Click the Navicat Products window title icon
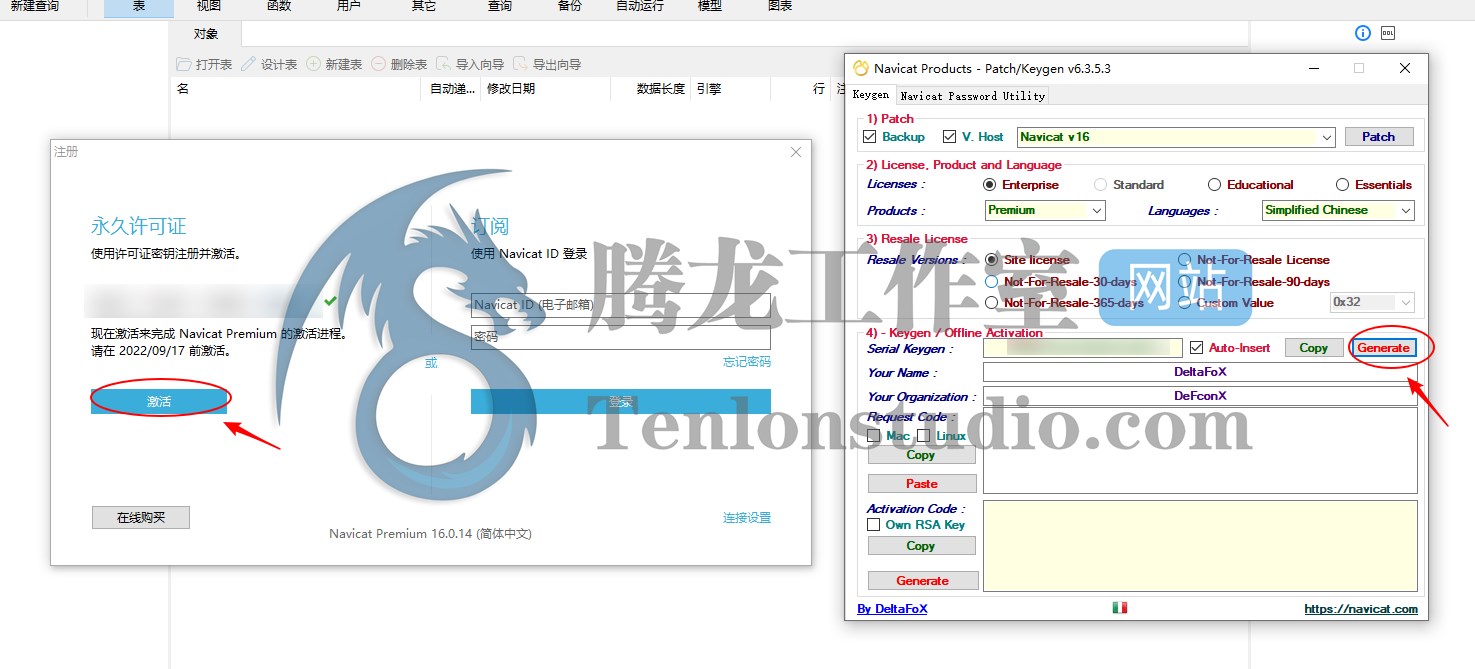1475x669 pixels. [860, 68]
